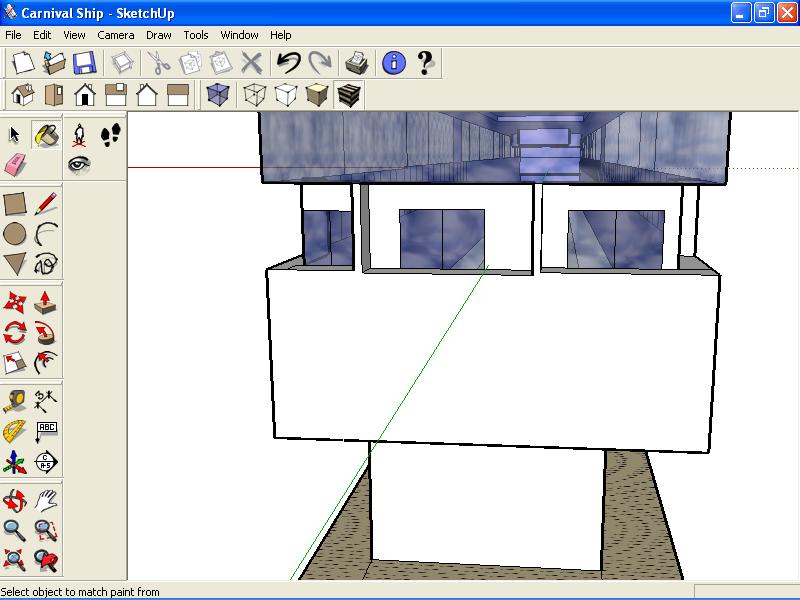Activate the Pan hand tool
This screenshot has height=600, width=800.
click(46, 501)
